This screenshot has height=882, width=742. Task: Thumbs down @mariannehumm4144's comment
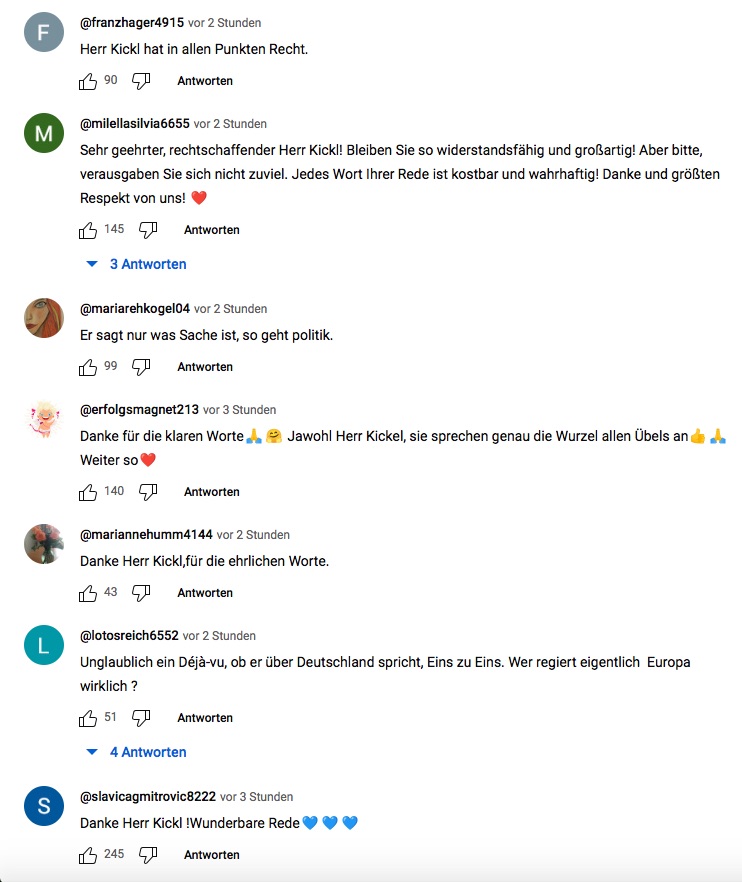point(141,593)
